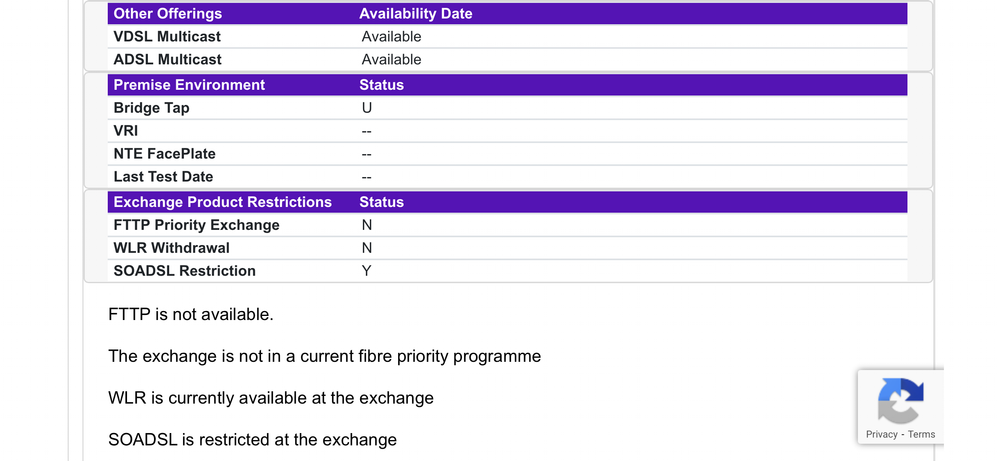This screenshot has height=461, width=998.
Task: Click the VRI row label
Action: (127, 131)
